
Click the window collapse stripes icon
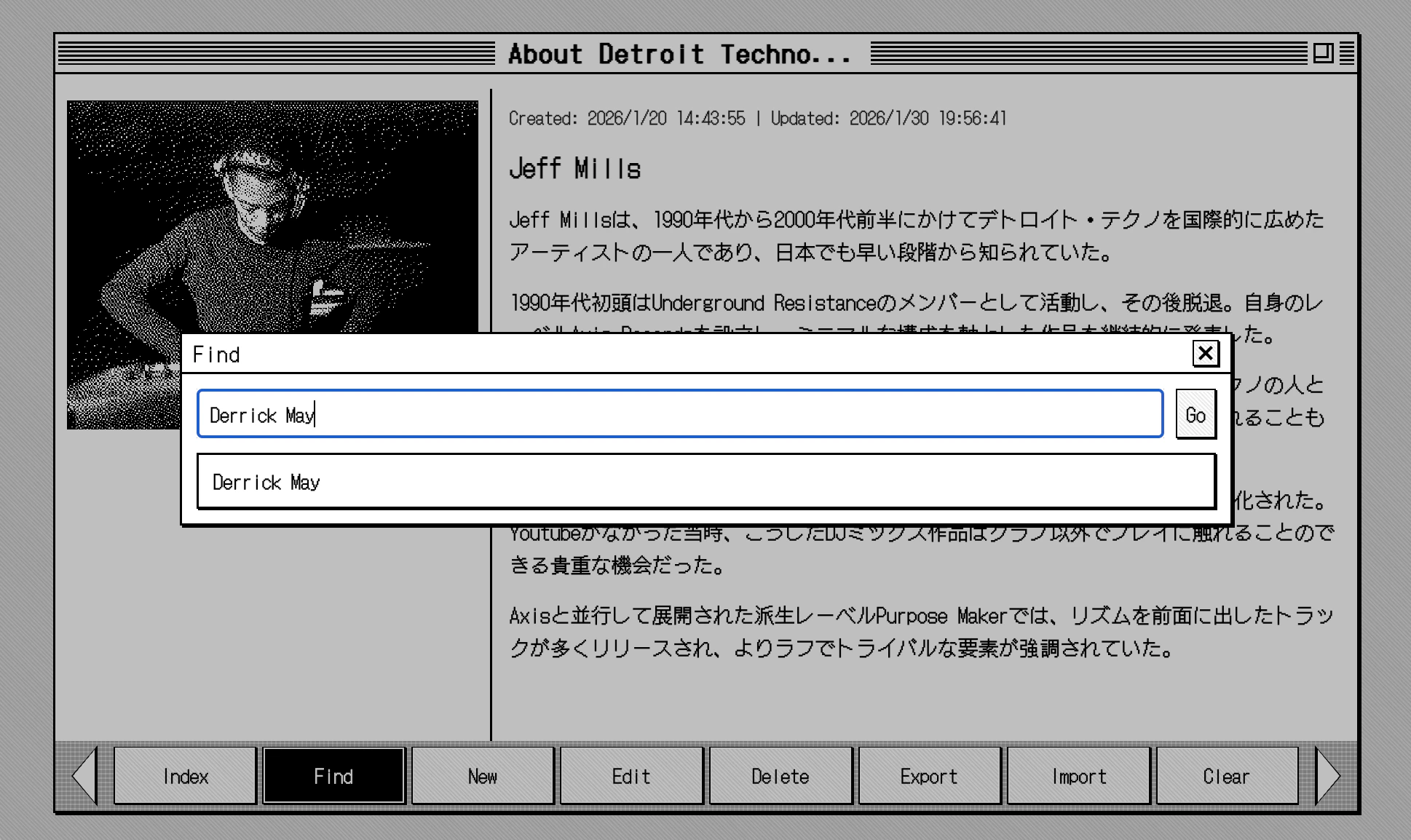click(x=1346, y=53)
